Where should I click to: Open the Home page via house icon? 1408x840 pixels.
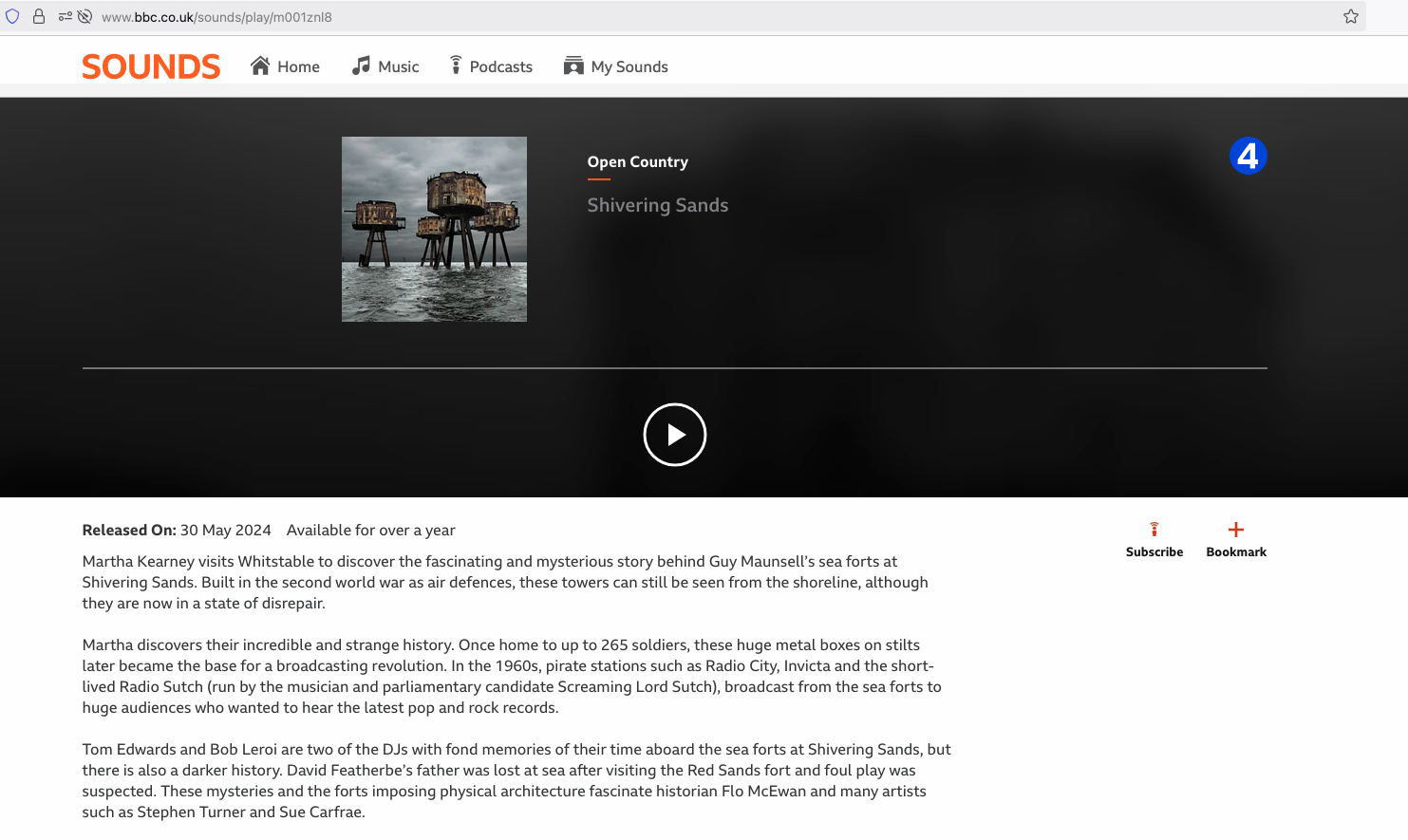pyautogui.click(x=260, y=65)
